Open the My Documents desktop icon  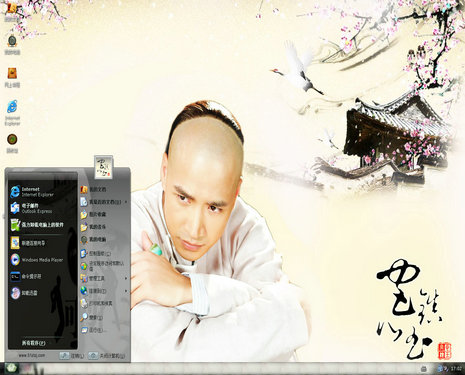tap(12, 12)
